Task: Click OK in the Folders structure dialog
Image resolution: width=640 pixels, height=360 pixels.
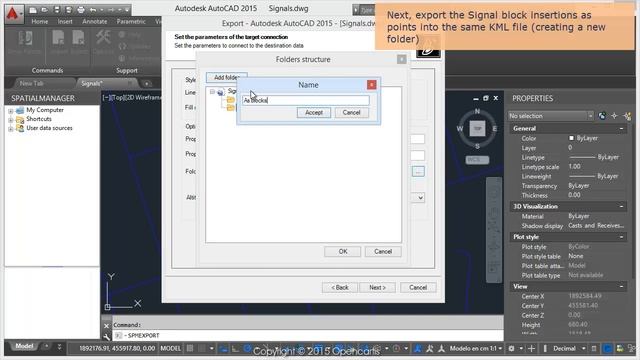Action: click(x=342, y=251)
